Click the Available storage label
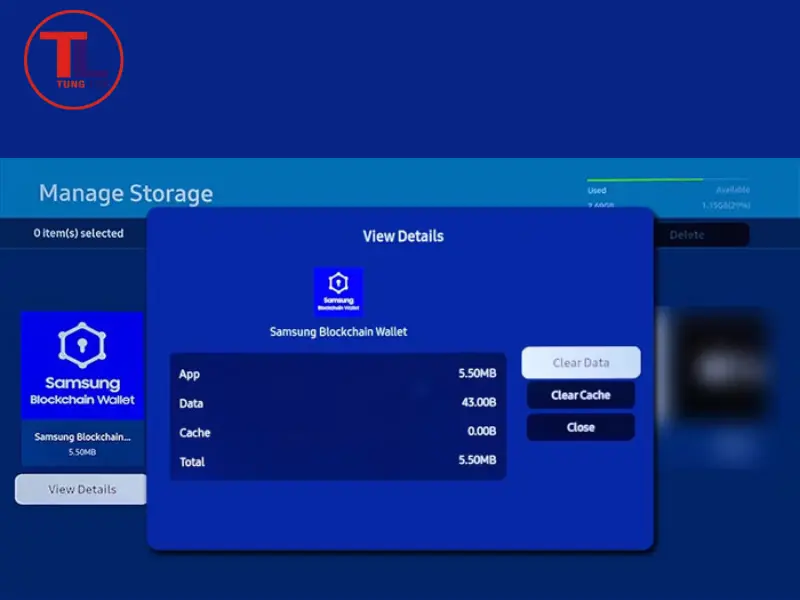The image size is (800, 600). [732, 190]
